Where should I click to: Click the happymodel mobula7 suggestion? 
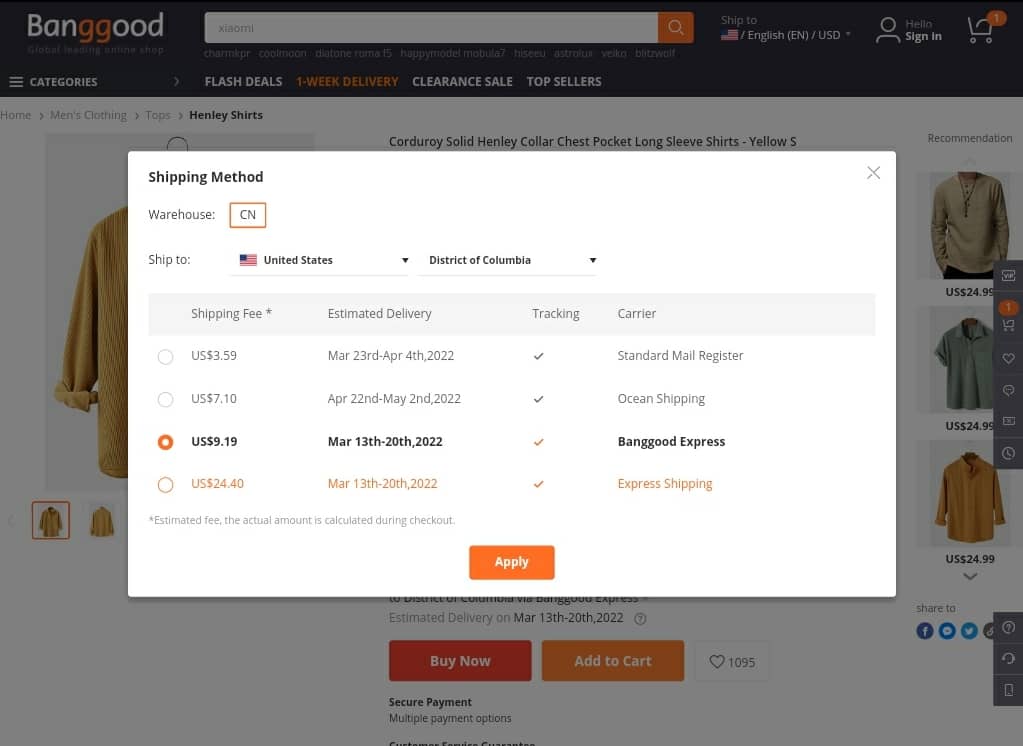coord(452,53)
